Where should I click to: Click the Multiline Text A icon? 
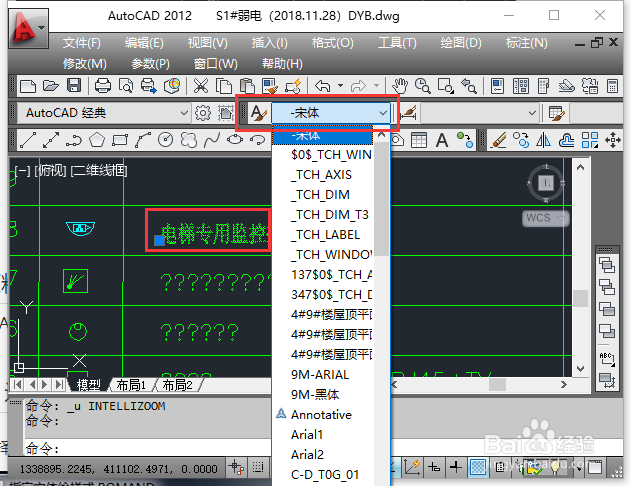tap(442, 140)
